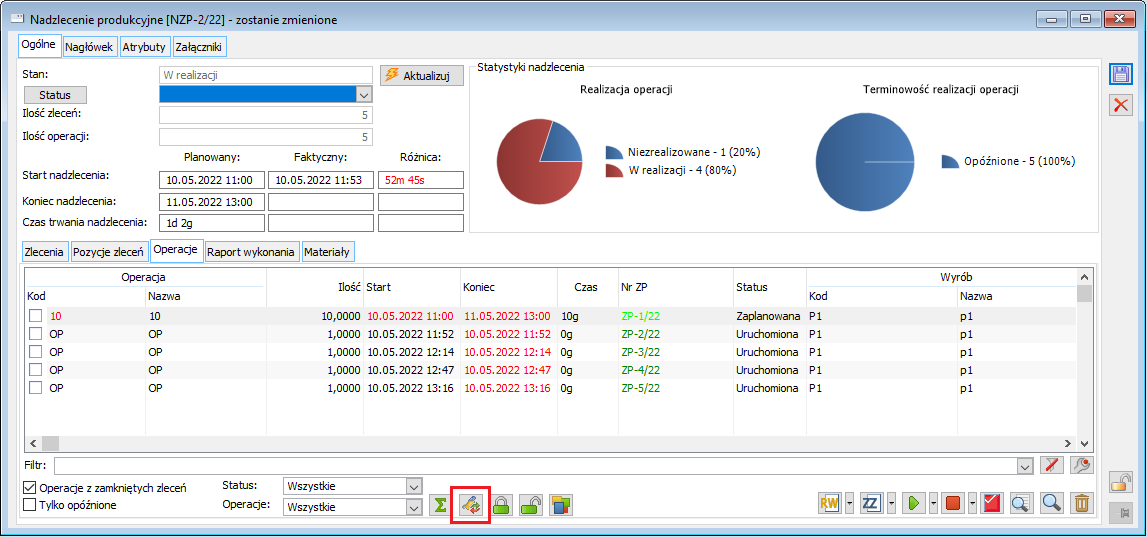Open the blue Status dropdown near Stan

coord(364,95)
